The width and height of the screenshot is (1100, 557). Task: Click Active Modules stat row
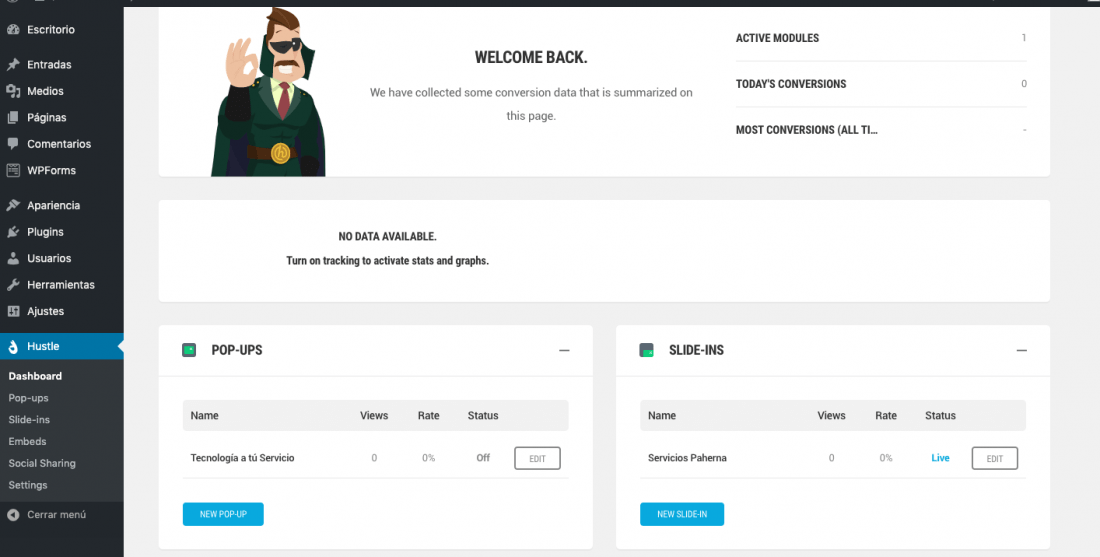coord(881,38)
